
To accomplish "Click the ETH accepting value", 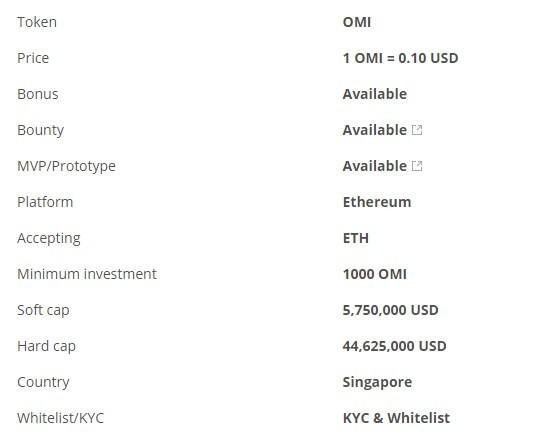I will click(356, 238).
